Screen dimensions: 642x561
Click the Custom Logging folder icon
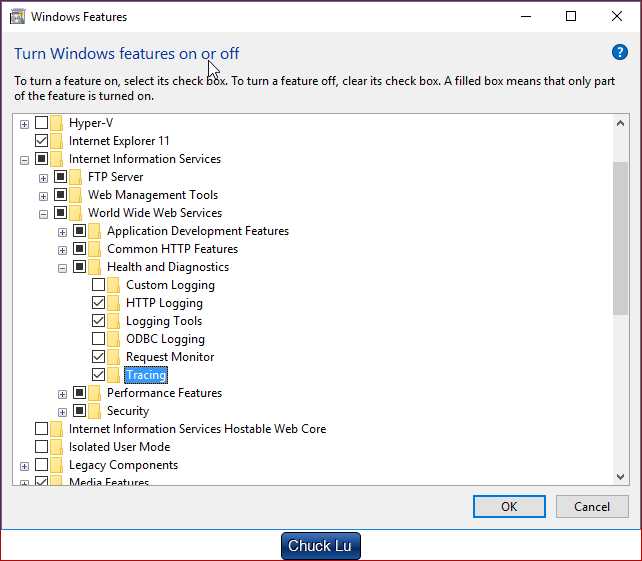pos(114,285)
